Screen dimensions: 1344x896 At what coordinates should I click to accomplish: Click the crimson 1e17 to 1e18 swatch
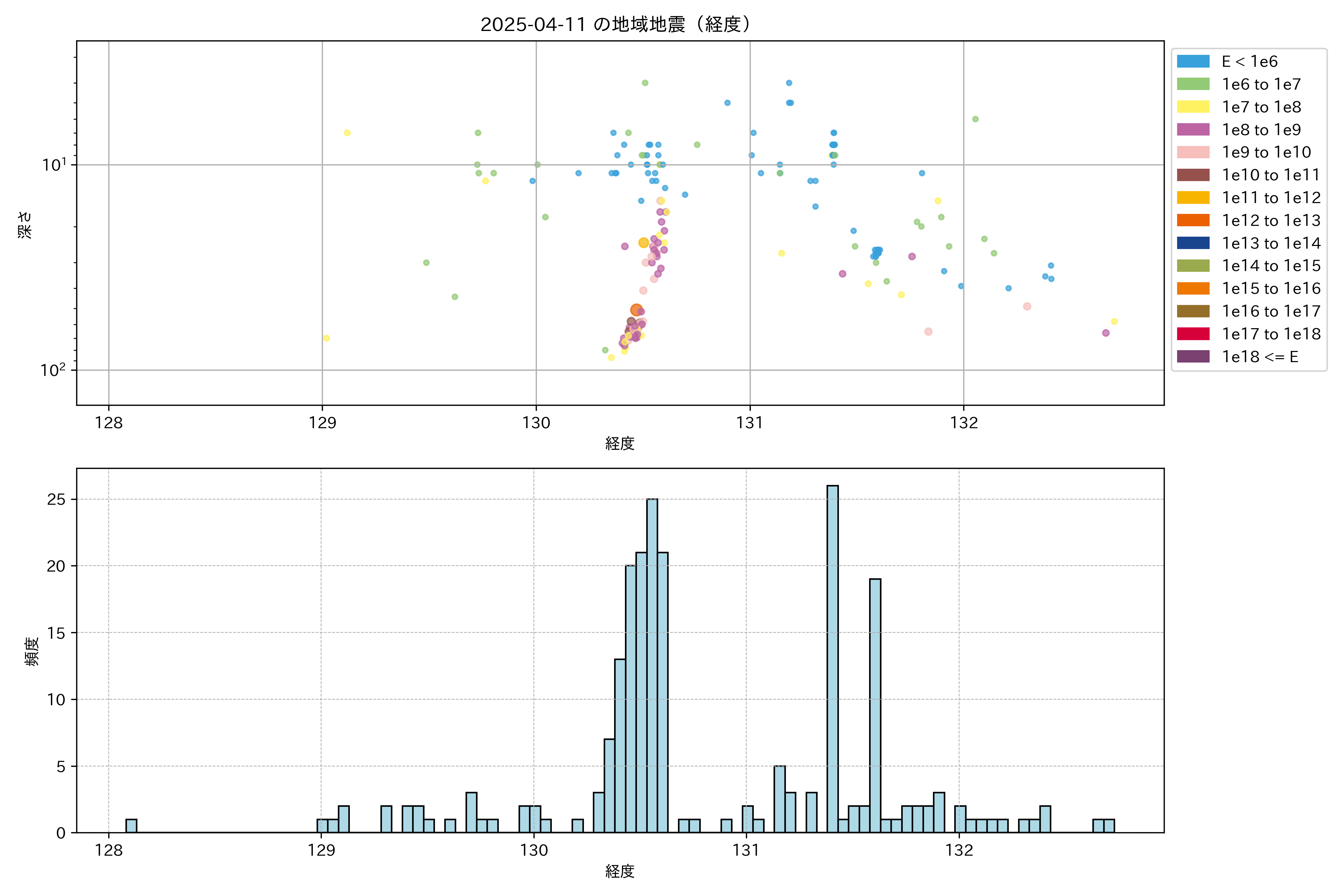pyautogui.click(x=1192, y=334)
